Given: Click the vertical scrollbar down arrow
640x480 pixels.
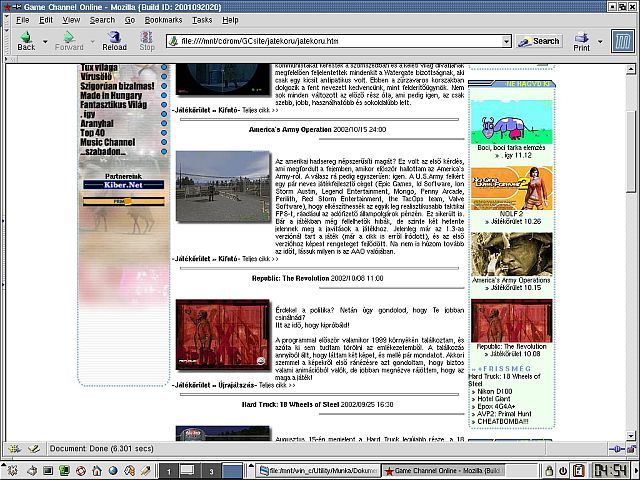Looking at the screenshot, I should [x=631, y=436].
